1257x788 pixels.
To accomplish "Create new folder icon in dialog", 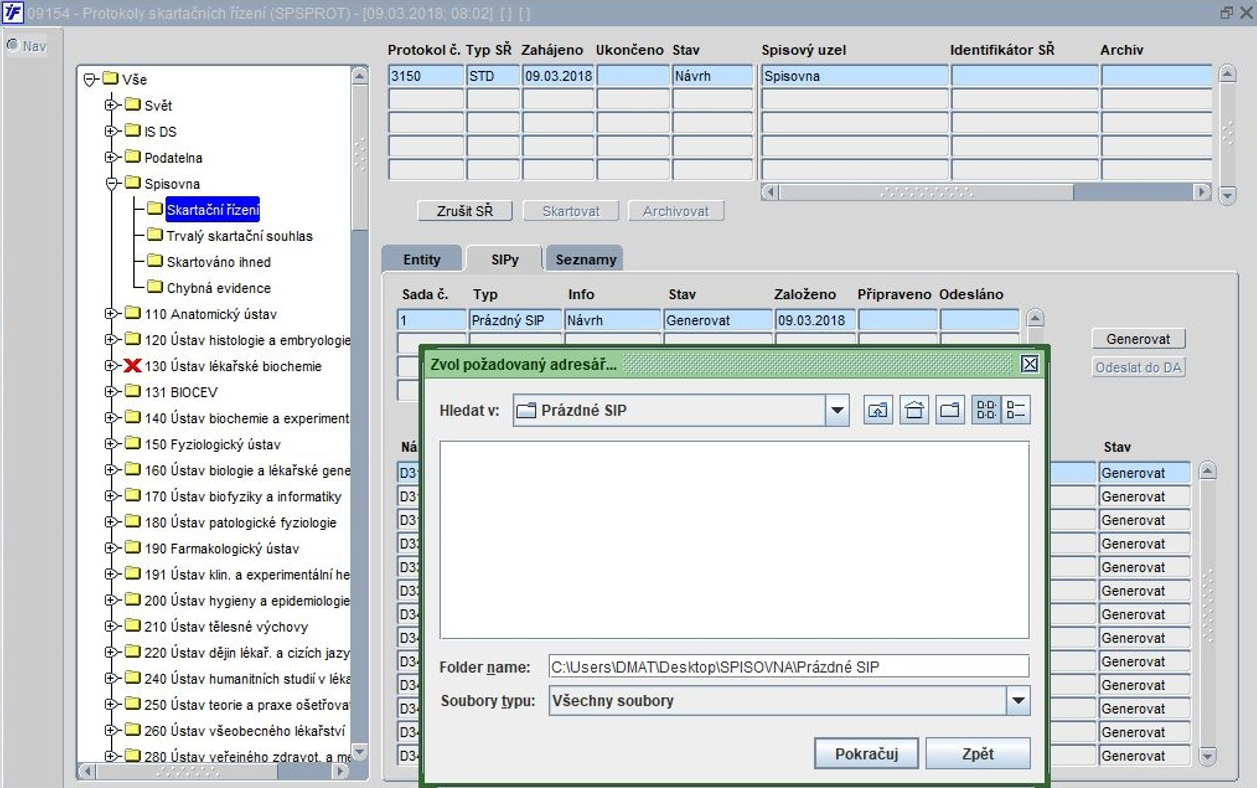I will (x=950, y=410).
